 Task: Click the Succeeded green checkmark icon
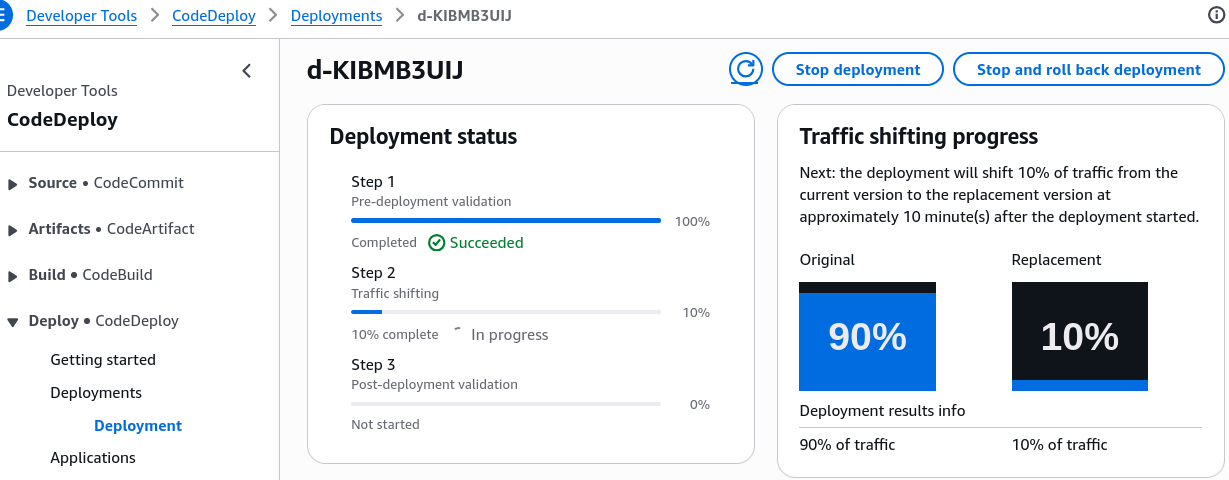pyautogui.click(x=437, y=242)
